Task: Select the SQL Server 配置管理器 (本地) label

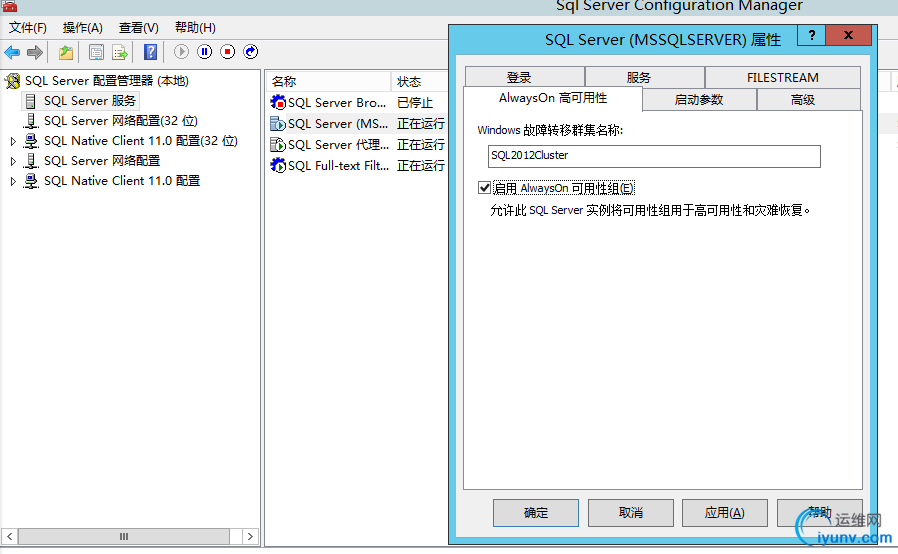Action: [x=107, y=81]
